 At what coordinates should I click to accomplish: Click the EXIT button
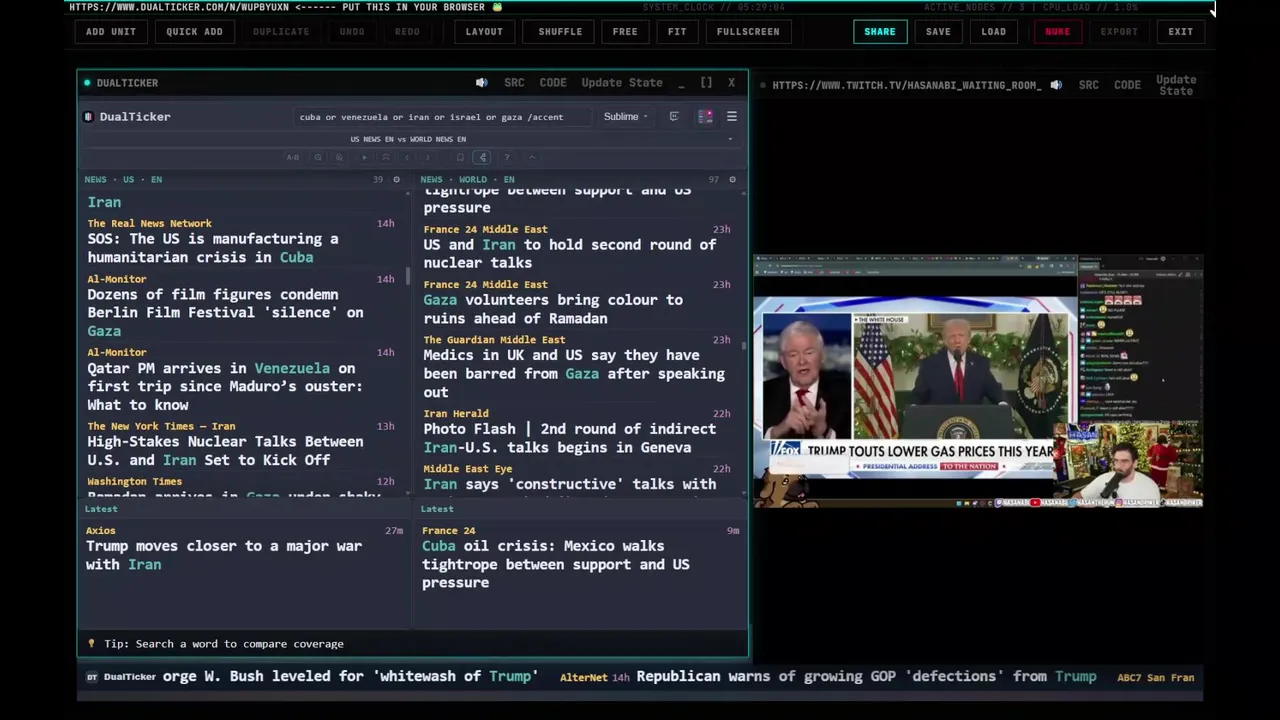point(1181,31)
